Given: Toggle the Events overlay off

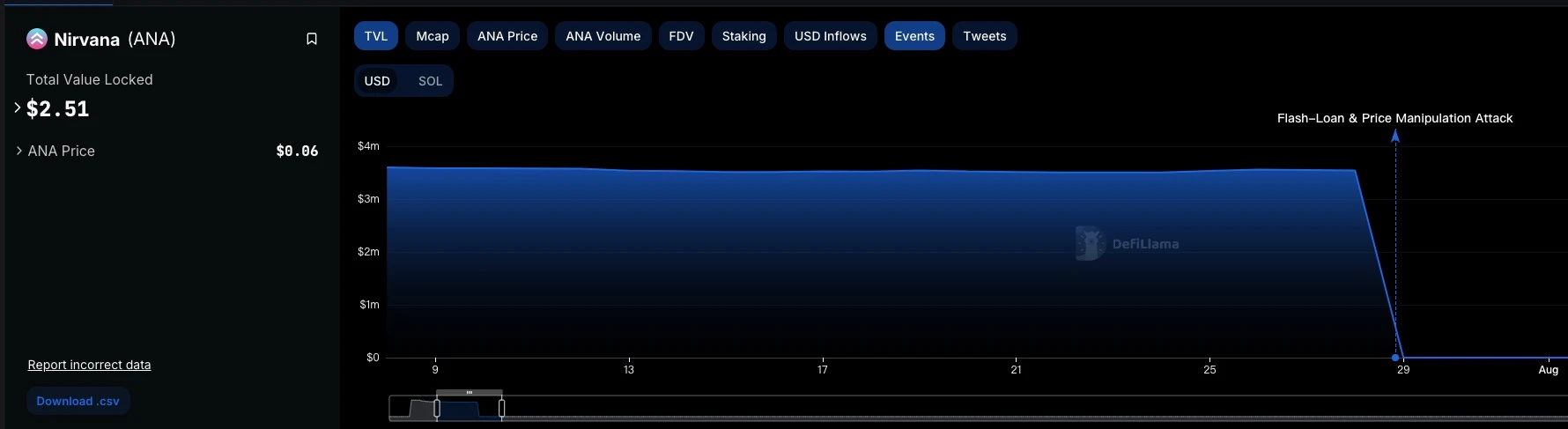Looking at the screenshot, I should 914,36.
